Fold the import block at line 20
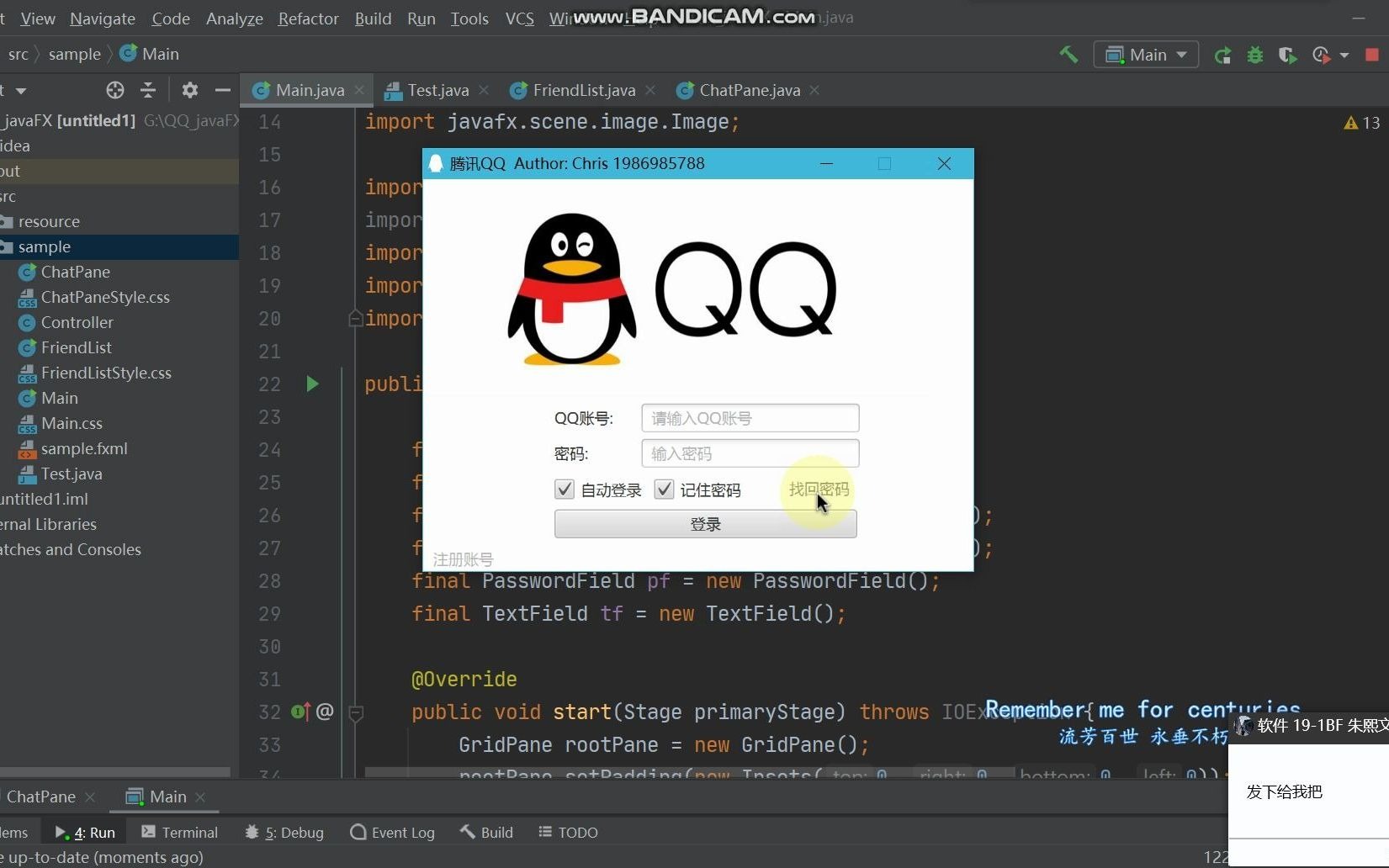Screen dimensions: 1389x868 point(356,319)
